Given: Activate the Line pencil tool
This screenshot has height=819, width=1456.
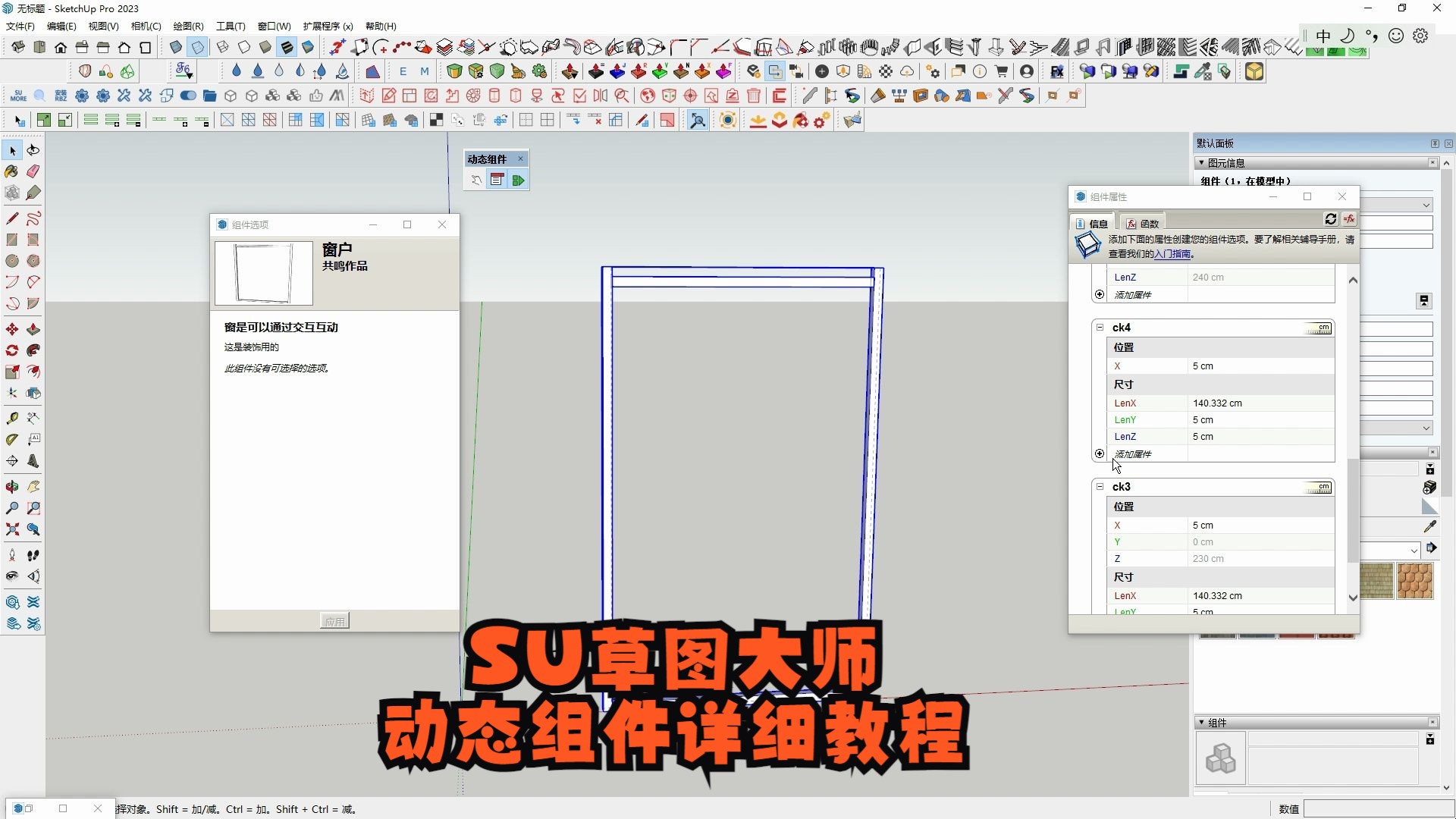Looking at the screenshot, I should (12, 218).
